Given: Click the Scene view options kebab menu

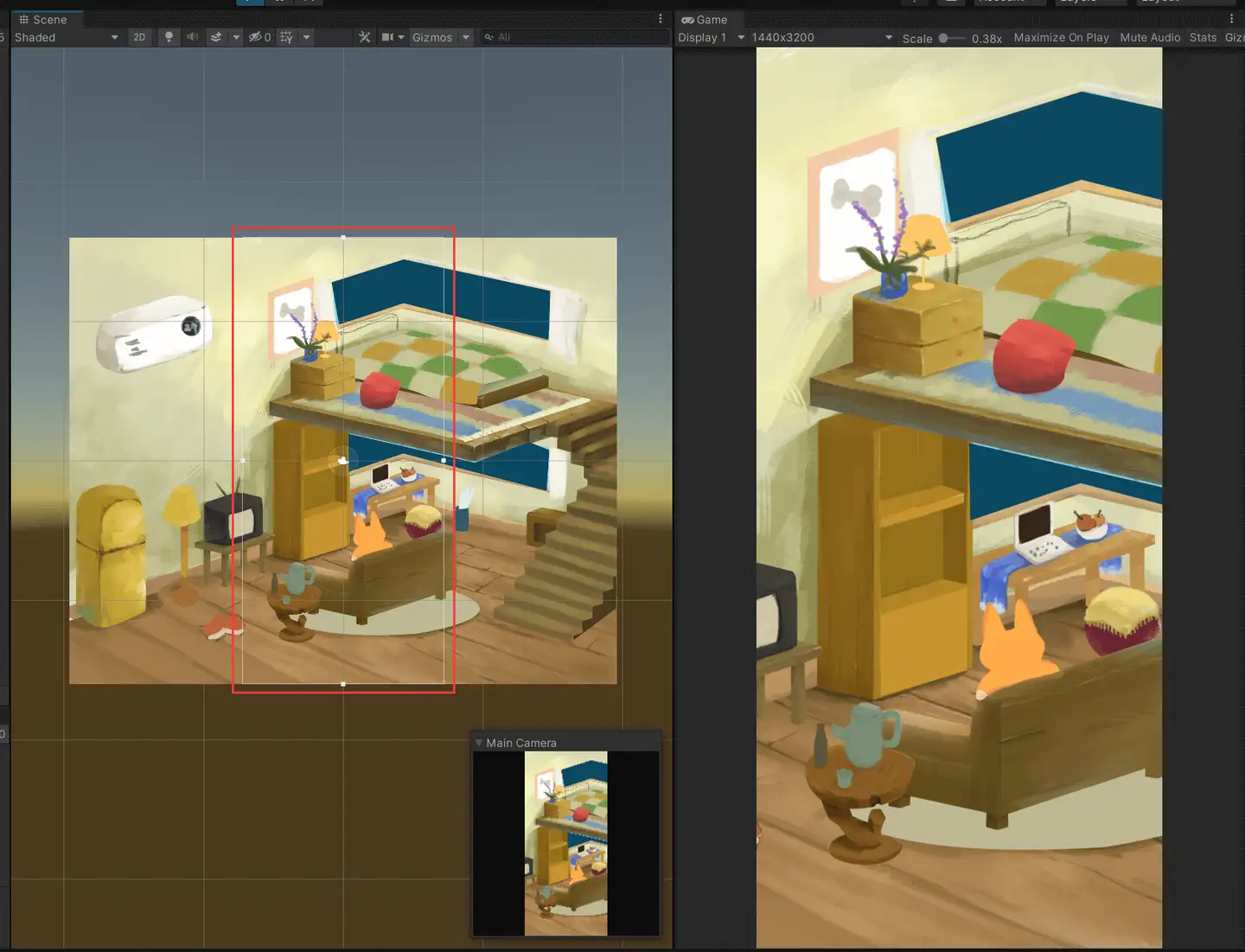Looking at the screenshot, I should click(x=660, y=18).
